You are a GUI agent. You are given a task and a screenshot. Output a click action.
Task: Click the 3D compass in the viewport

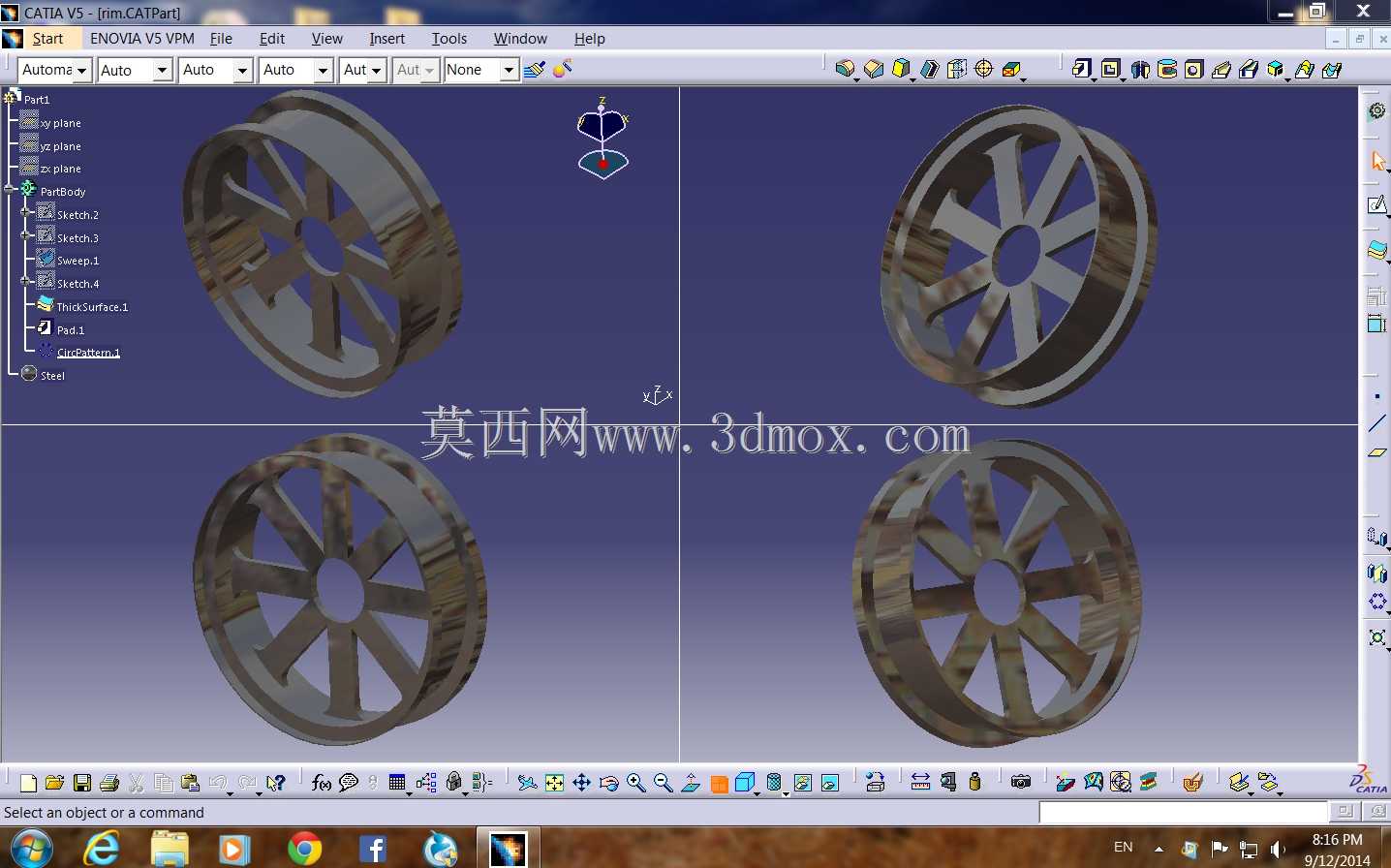coord(603,139)
